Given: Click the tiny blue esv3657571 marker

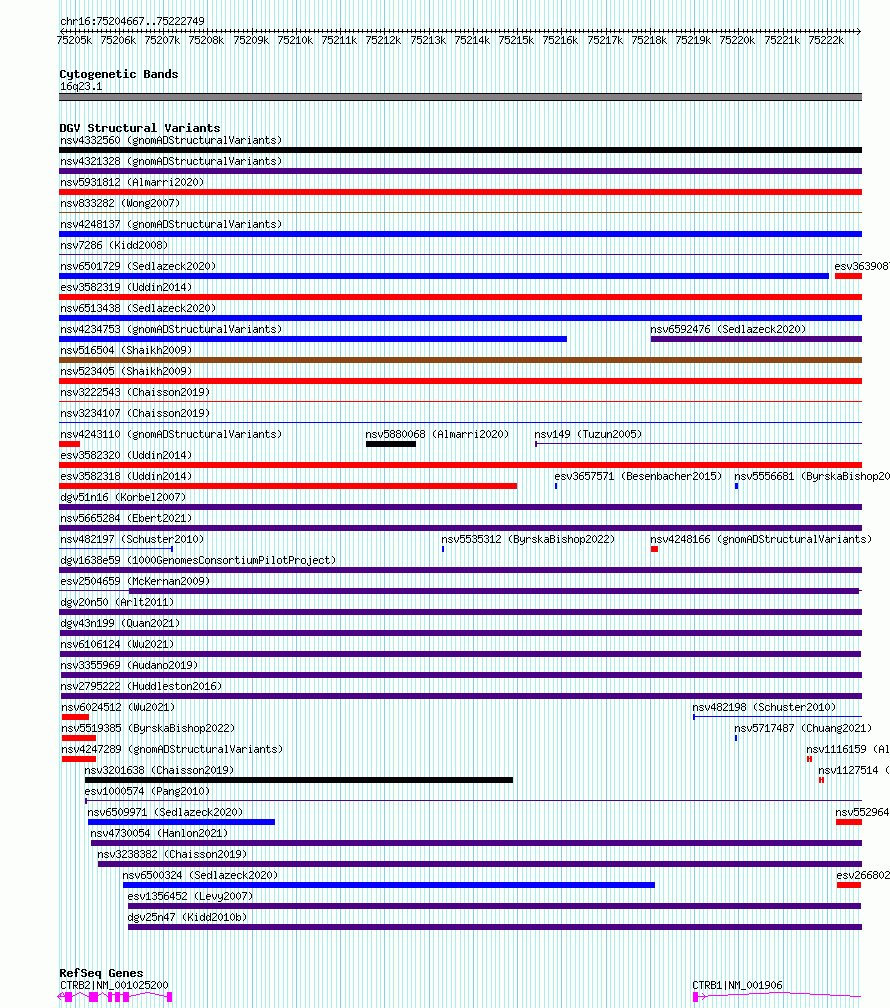Looking at the screenshot, I should coord(556,486).
